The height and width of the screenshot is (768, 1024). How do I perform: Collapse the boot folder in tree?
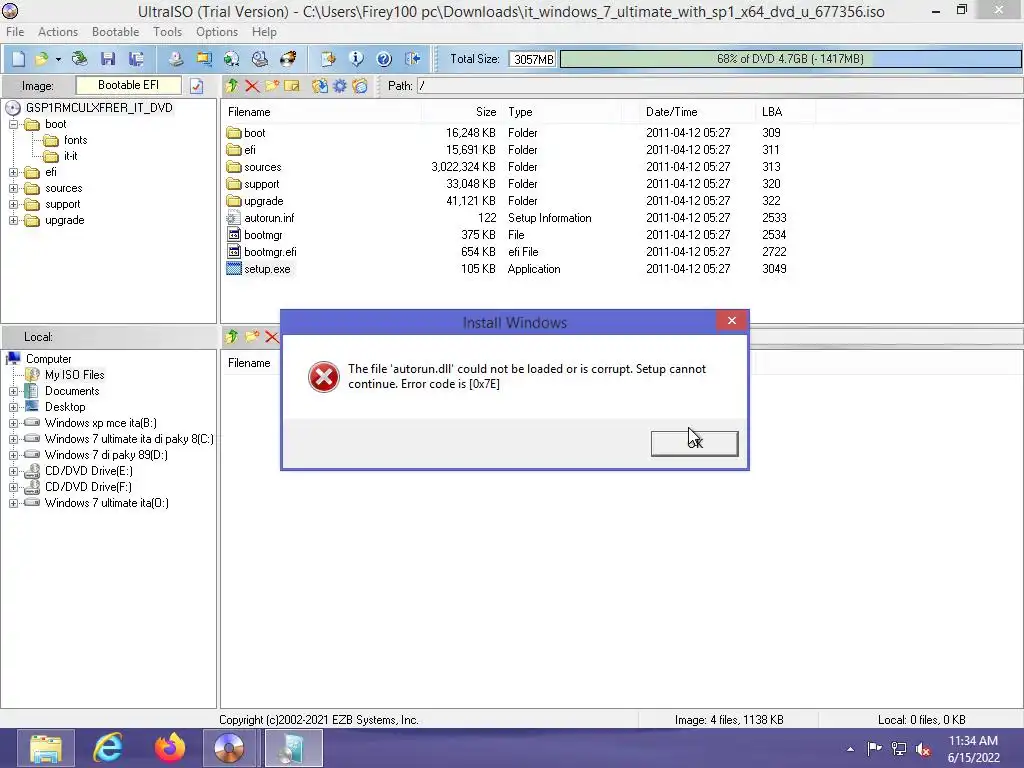tap(13, 124)
